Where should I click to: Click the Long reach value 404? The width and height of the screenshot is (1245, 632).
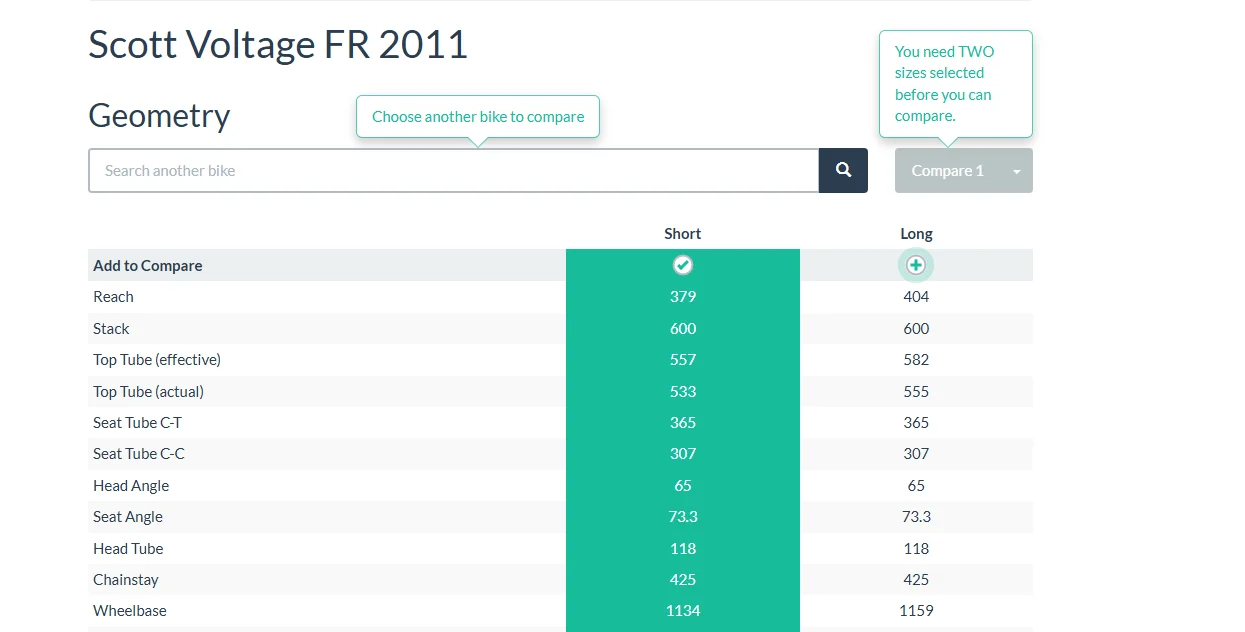916,297
